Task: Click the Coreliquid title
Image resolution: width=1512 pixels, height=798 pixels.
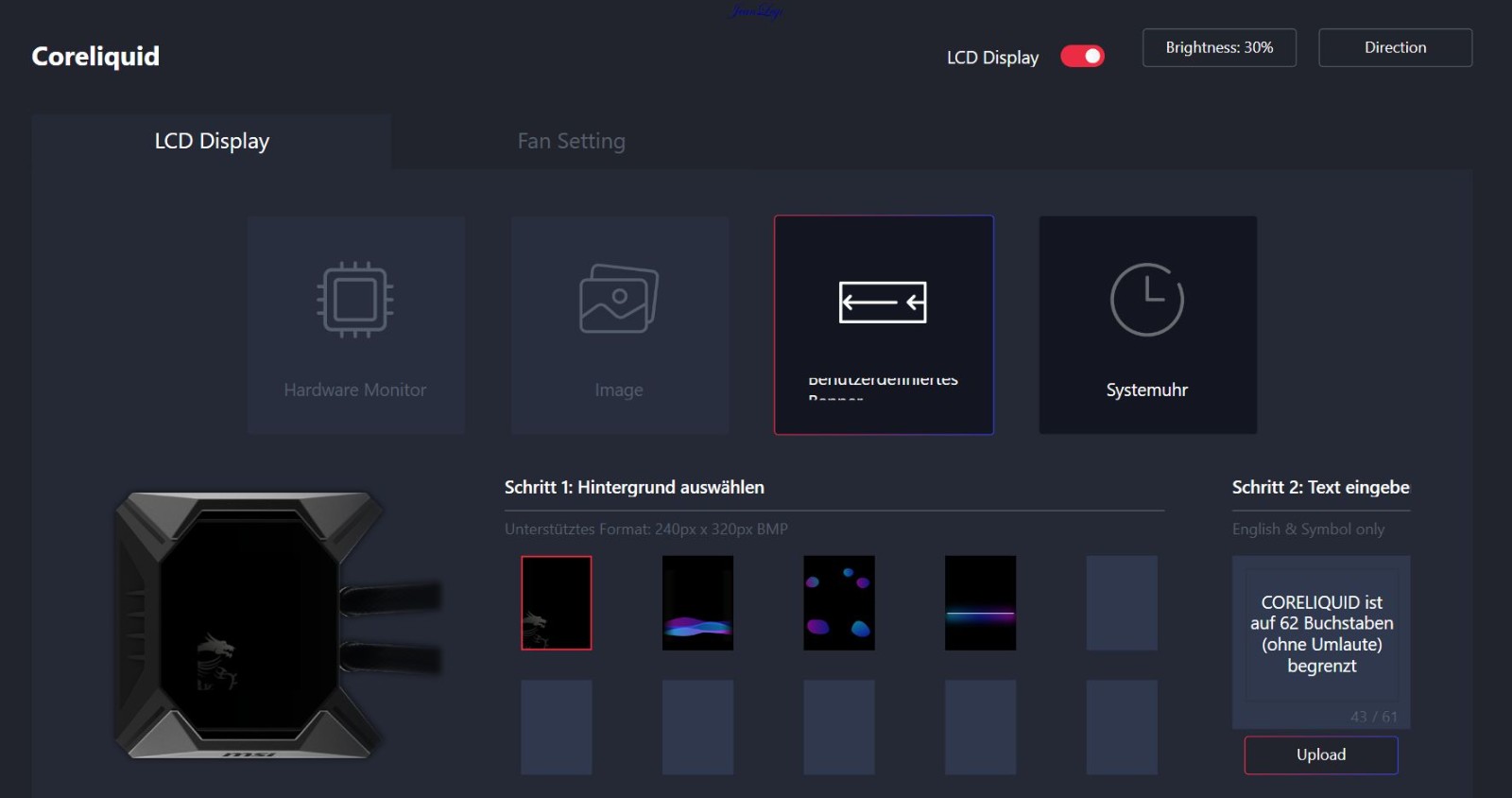Action: [95, 57]
